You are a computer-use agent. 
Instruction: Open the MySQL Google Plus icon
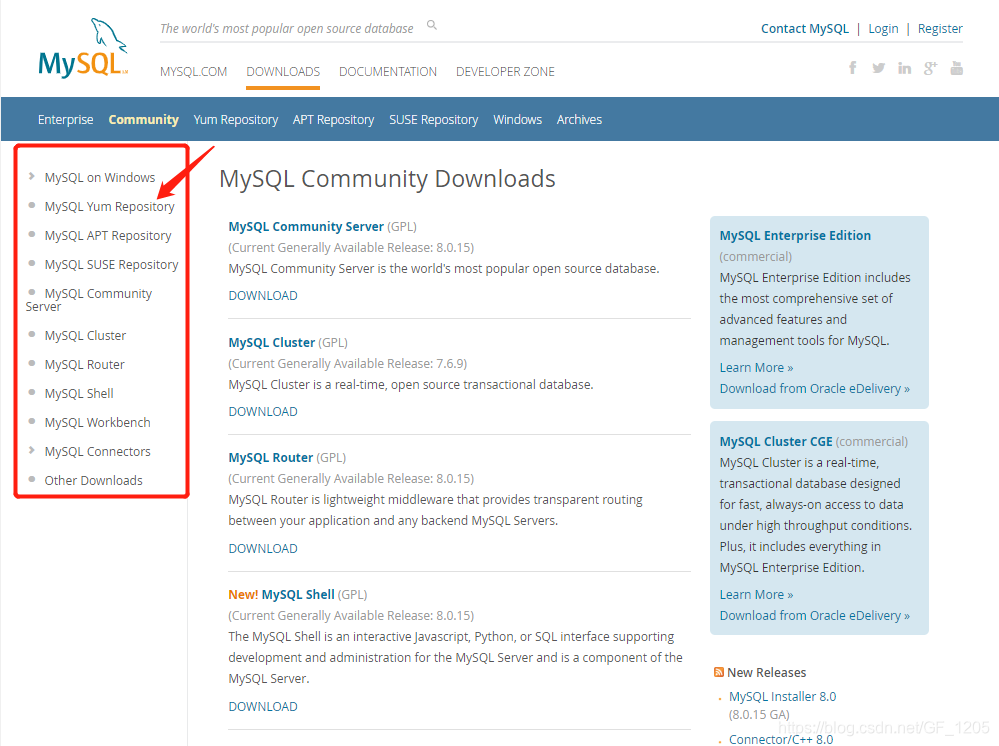click(931, 68)
